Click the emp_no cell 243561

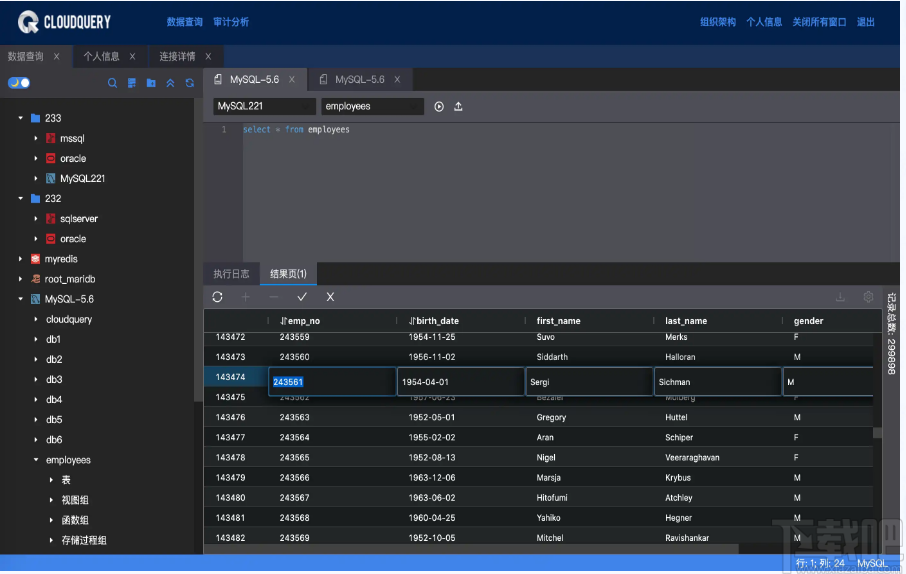tap(332, 382)
